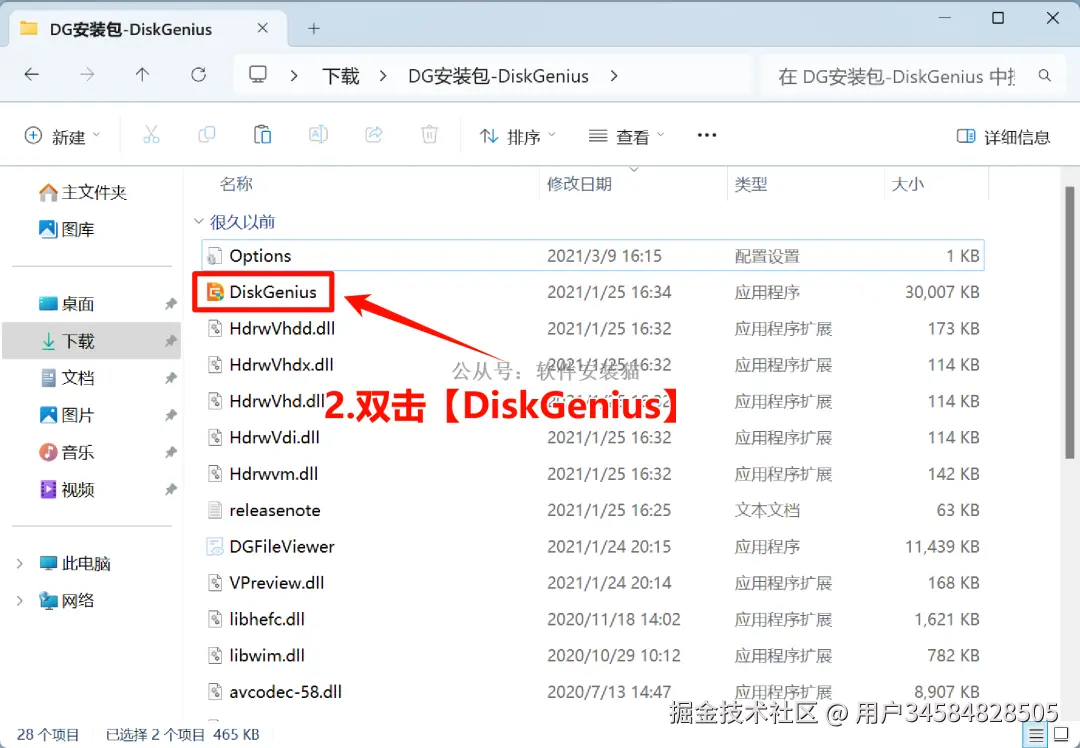Click the Paste clipboard icon
1080x748 pixels.
(262, 135)
